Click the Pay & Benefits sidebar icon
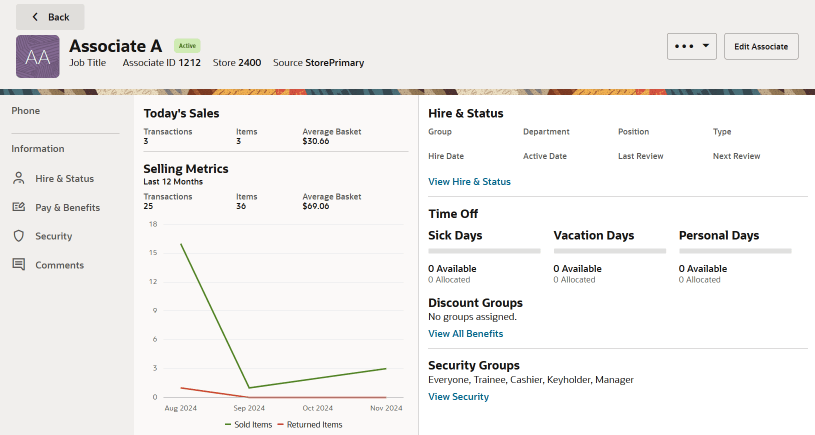 tap(19, 207)
